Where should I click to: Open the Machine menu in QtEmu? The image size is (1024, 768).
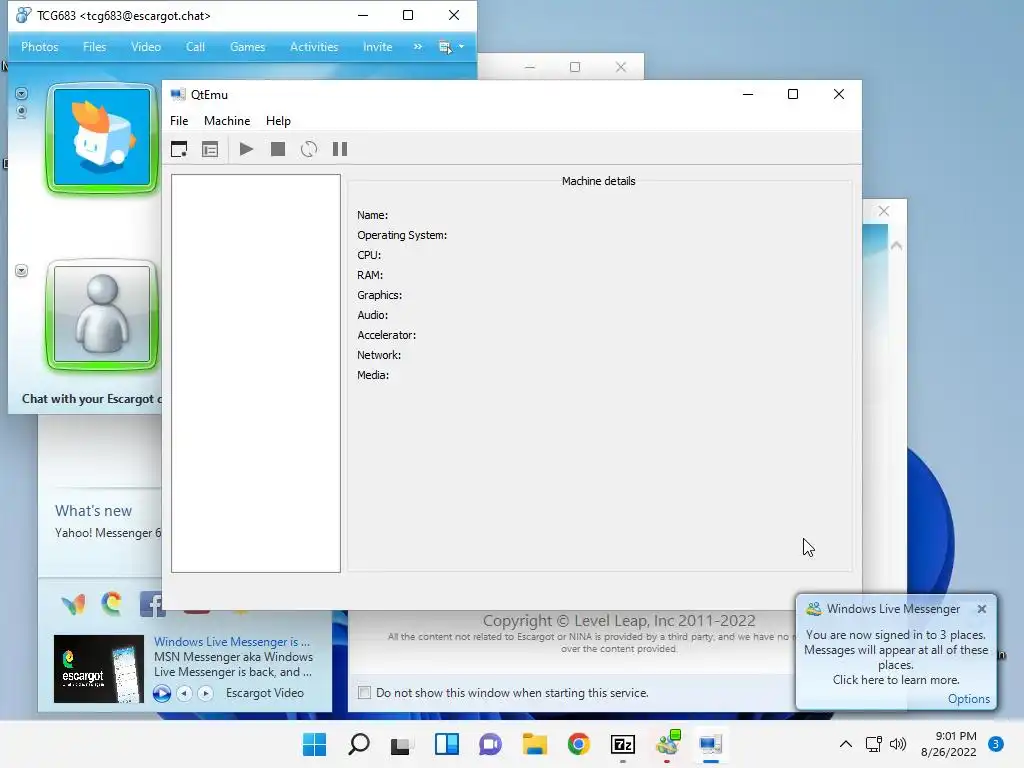pyautogui.click(x=227, y=121)
